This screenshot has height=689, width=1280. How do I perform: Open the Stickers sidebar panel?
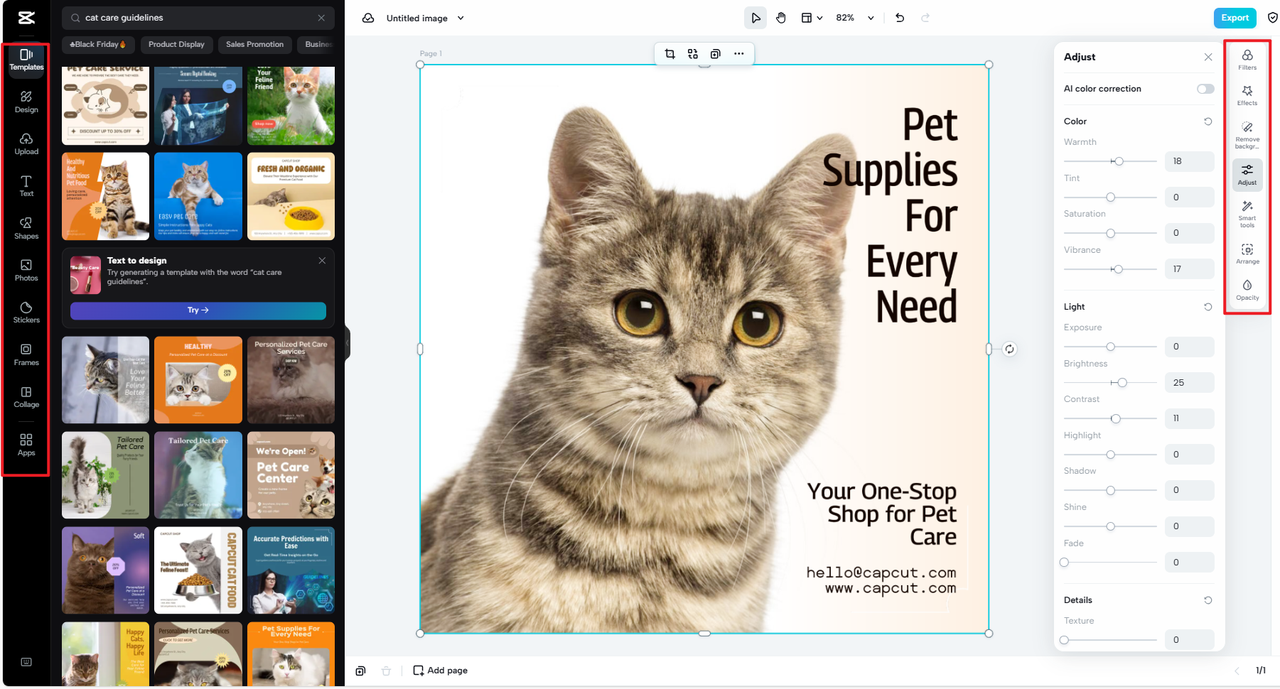(x=27, y=312)
